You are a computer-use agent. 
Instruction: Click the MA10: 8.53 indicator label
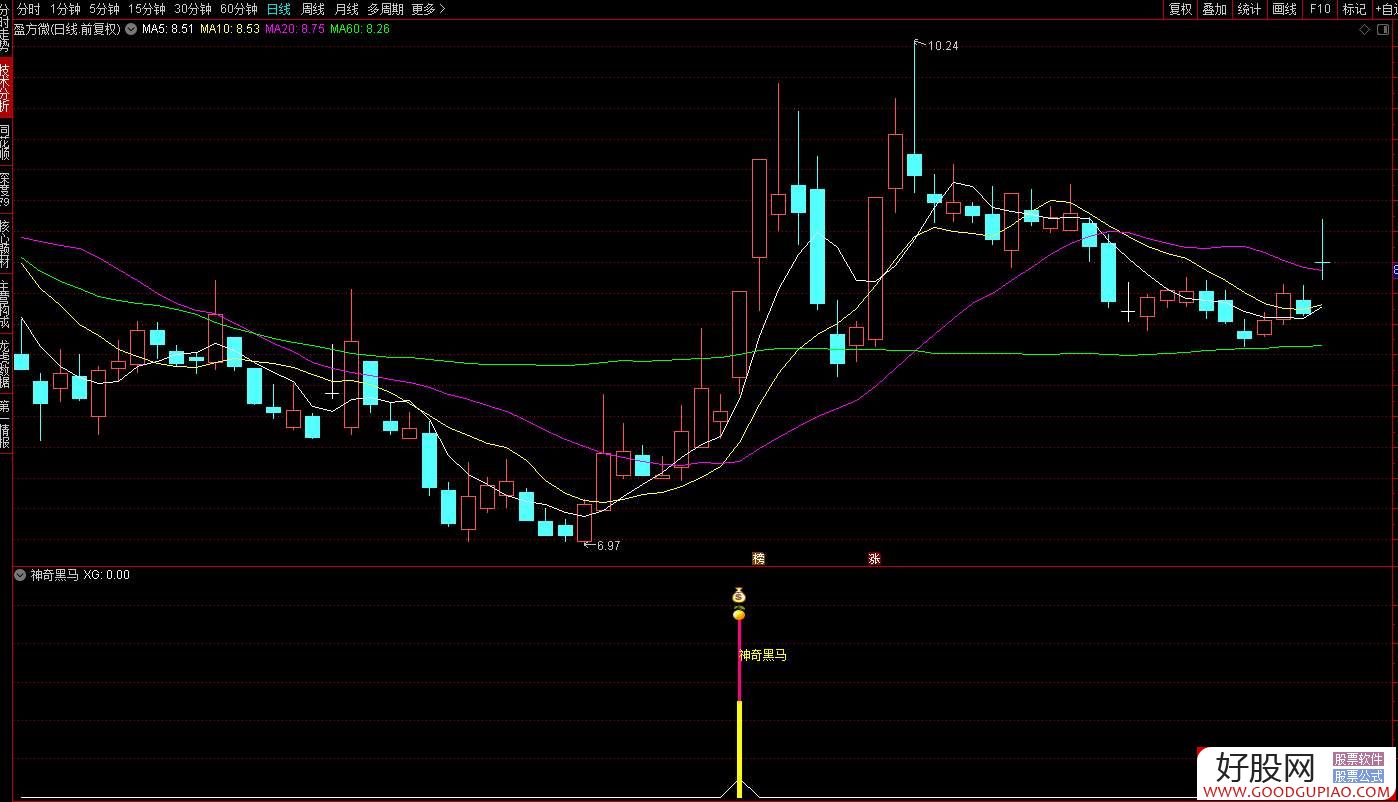[229, 29]
